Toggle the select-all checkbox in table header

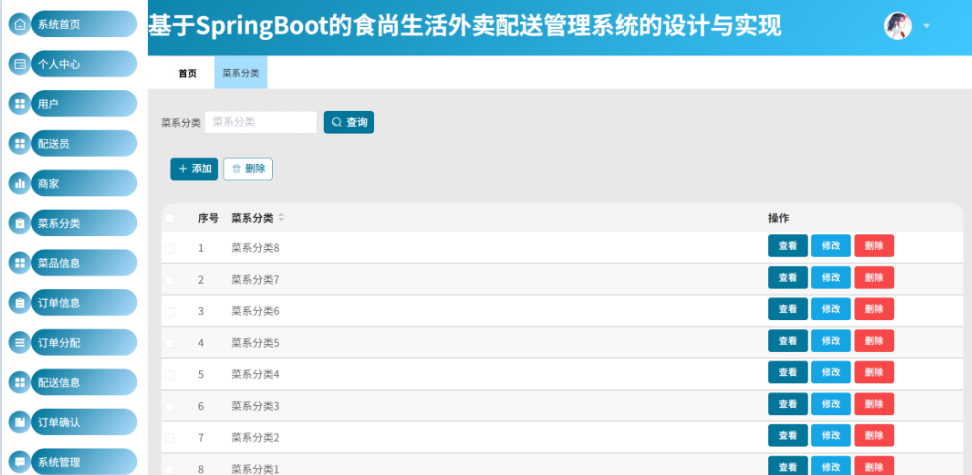169,218
